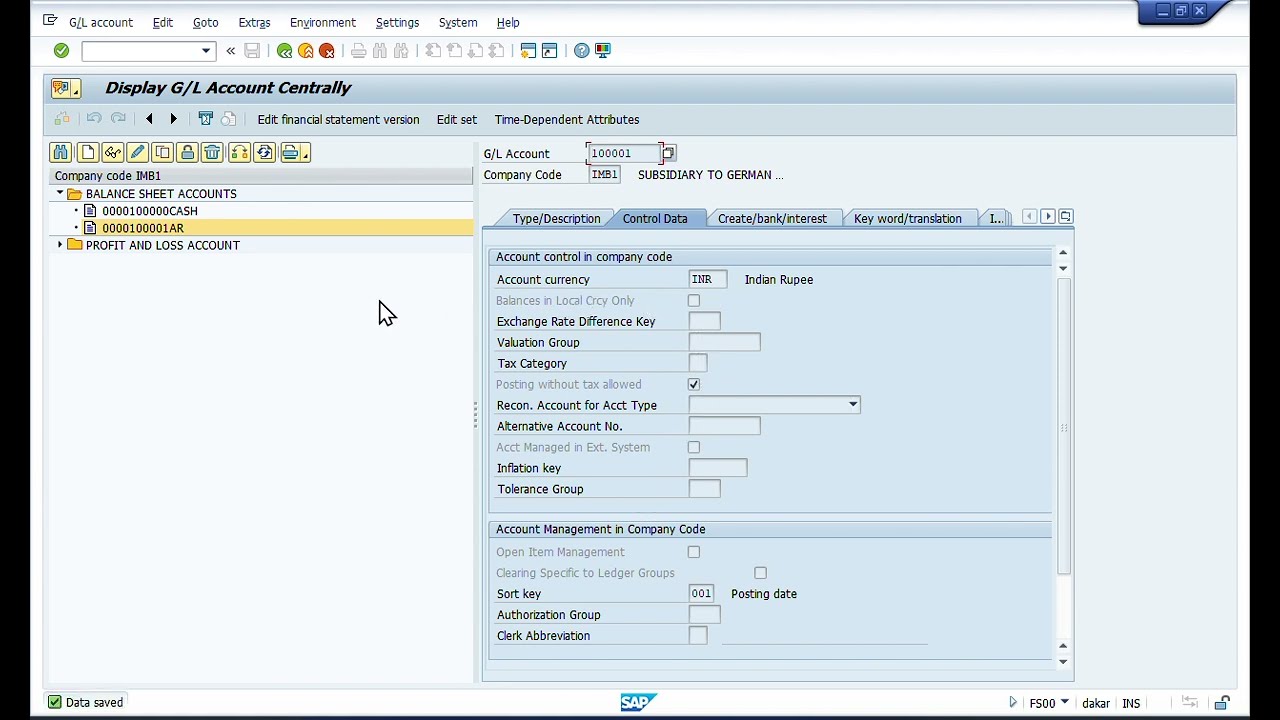Click the Sort key input field
The height and width of the screenshot is (720, 1280).
pos(702,594)
